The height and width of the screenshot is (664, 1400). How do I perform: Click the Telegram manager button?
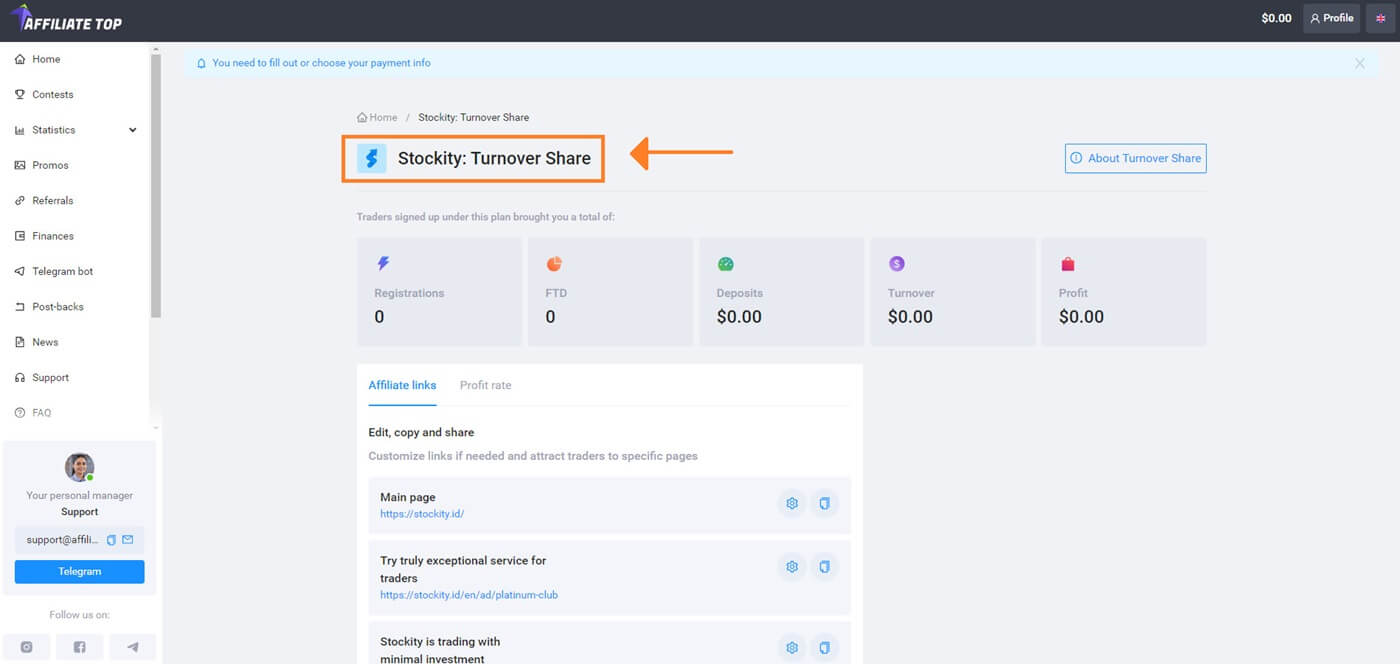click(79, 572)
